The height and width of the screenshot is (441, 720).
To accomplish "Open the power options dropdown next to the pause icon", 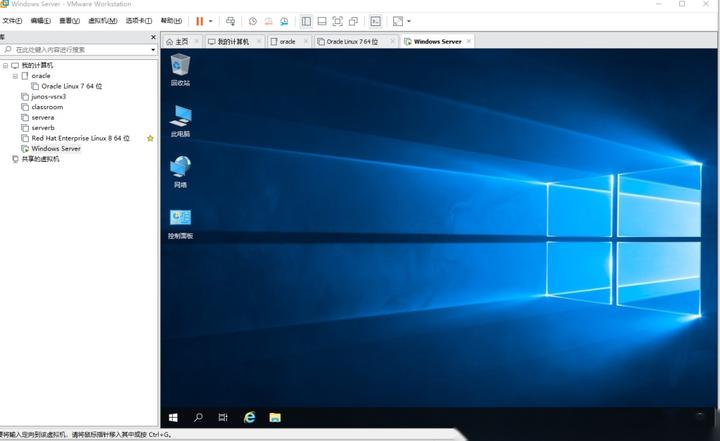I will (x=211, y=21).
